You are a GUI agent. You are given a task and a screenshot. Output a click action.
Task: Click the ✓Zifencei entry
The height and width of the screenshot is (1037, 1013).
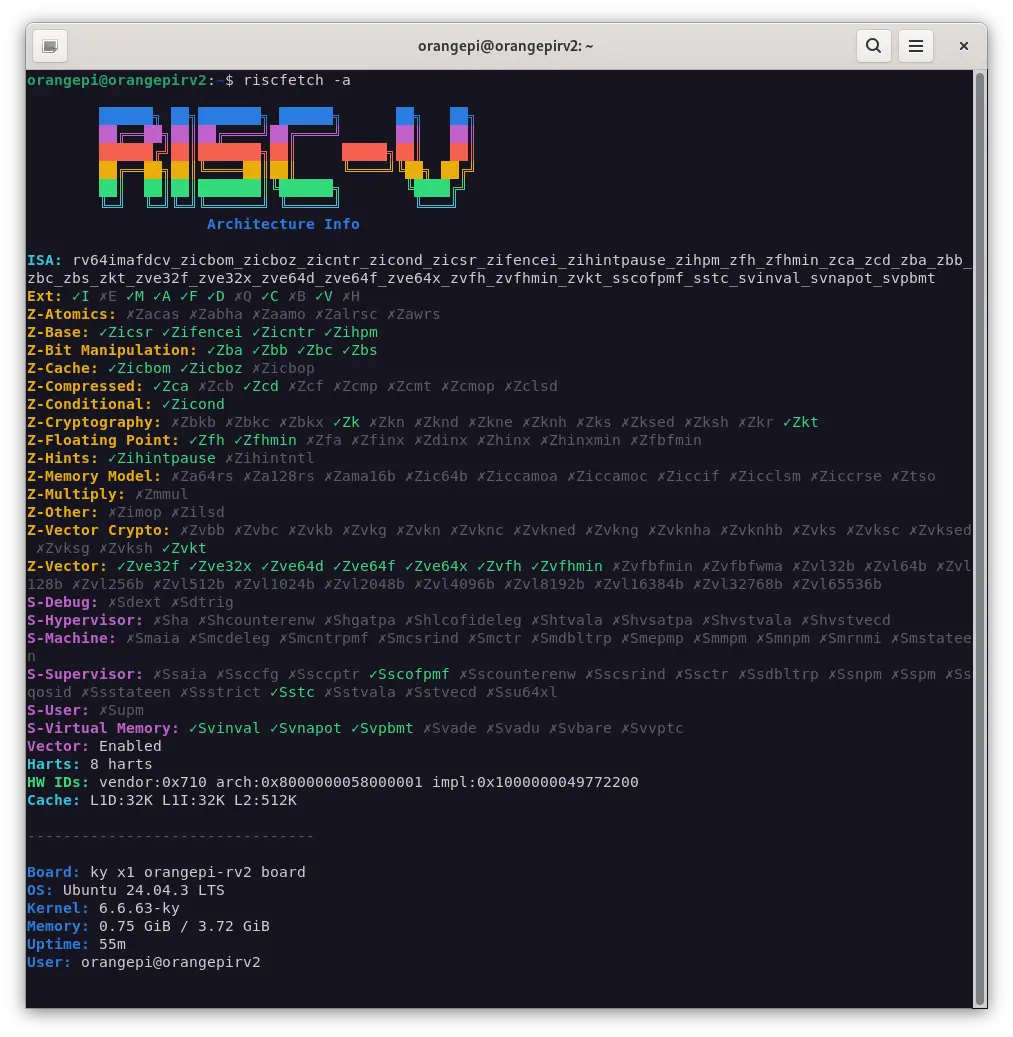coord(202,332)
